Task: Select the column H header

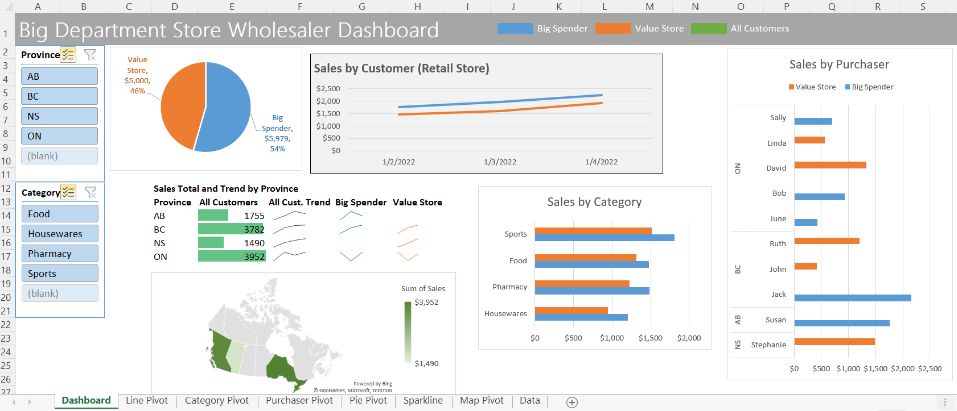Action: tap(417, 7)
